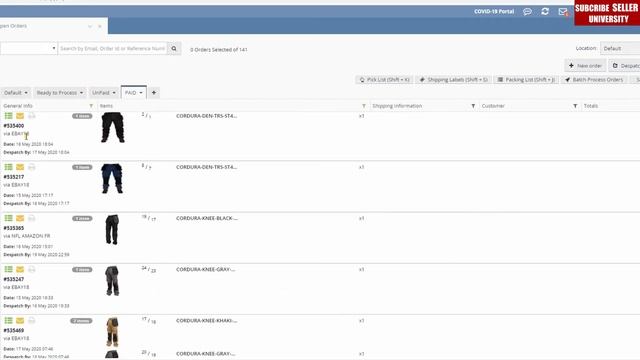Click CORDURA-KNEE-BLACK item name

click(x=207, y=218)
